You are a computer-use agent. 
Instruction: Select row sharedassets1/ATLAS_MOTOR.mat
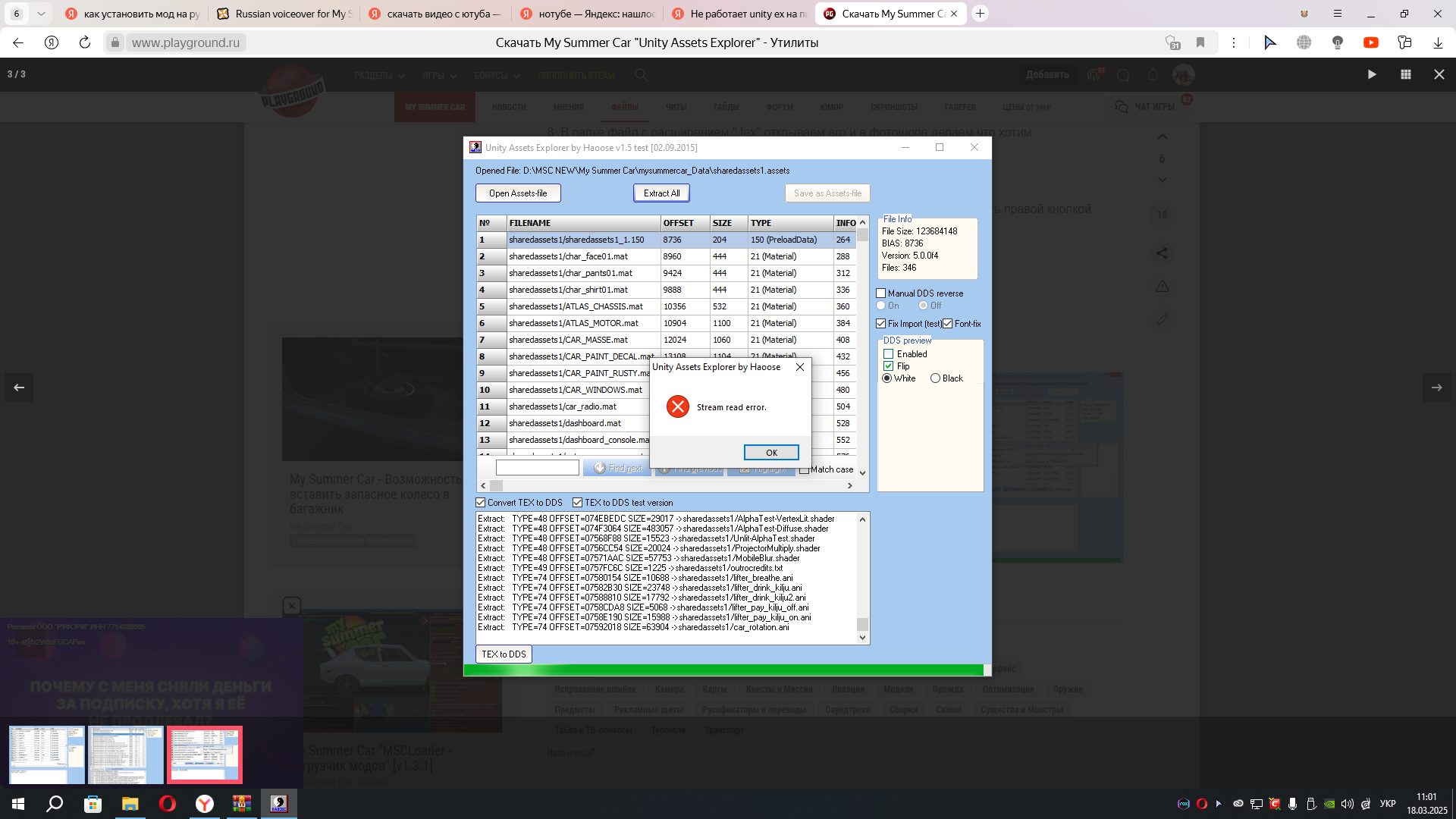(x=666, y=323)
